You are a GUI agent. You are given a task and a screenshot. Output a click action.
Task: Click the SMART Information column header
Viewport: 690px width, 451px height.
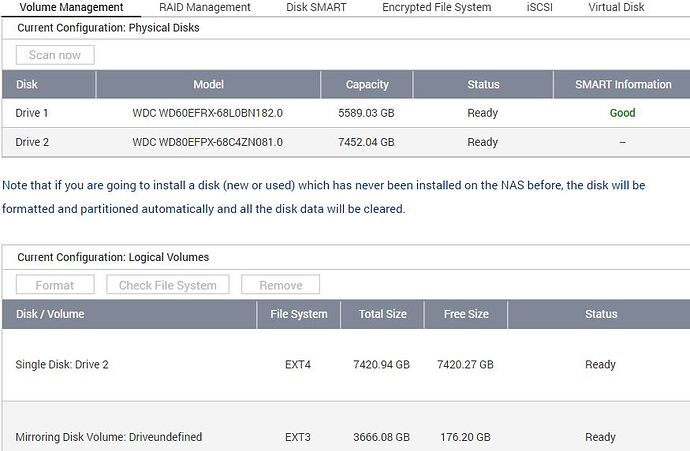(x=622, y=85)
